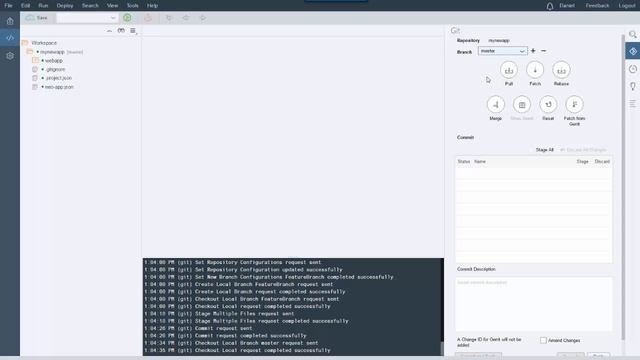Click the Stage column header
640x360 pixels.
click(582, 162)
